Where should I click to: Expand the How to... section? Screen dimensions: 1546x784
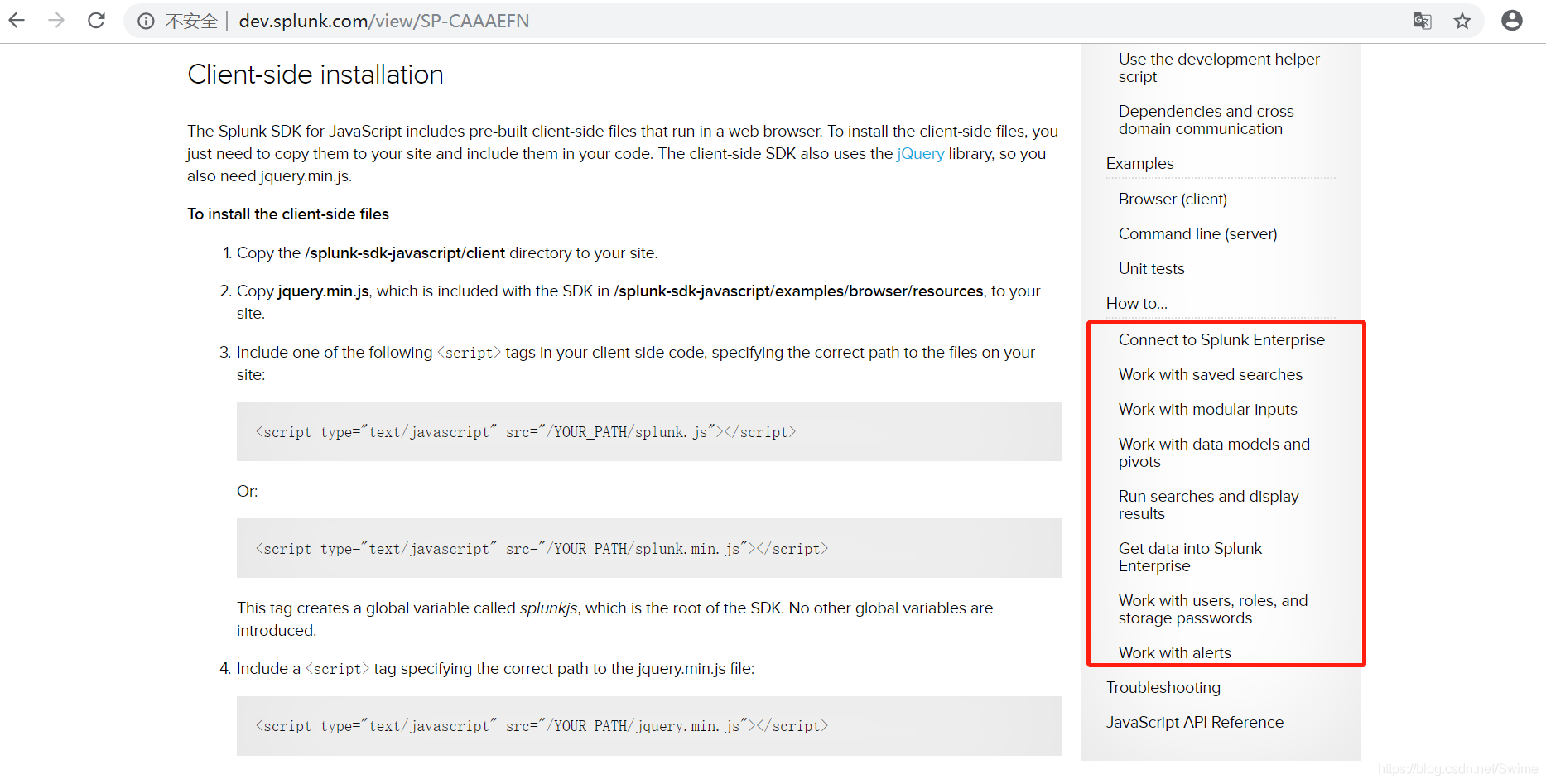pos(1136,303)
